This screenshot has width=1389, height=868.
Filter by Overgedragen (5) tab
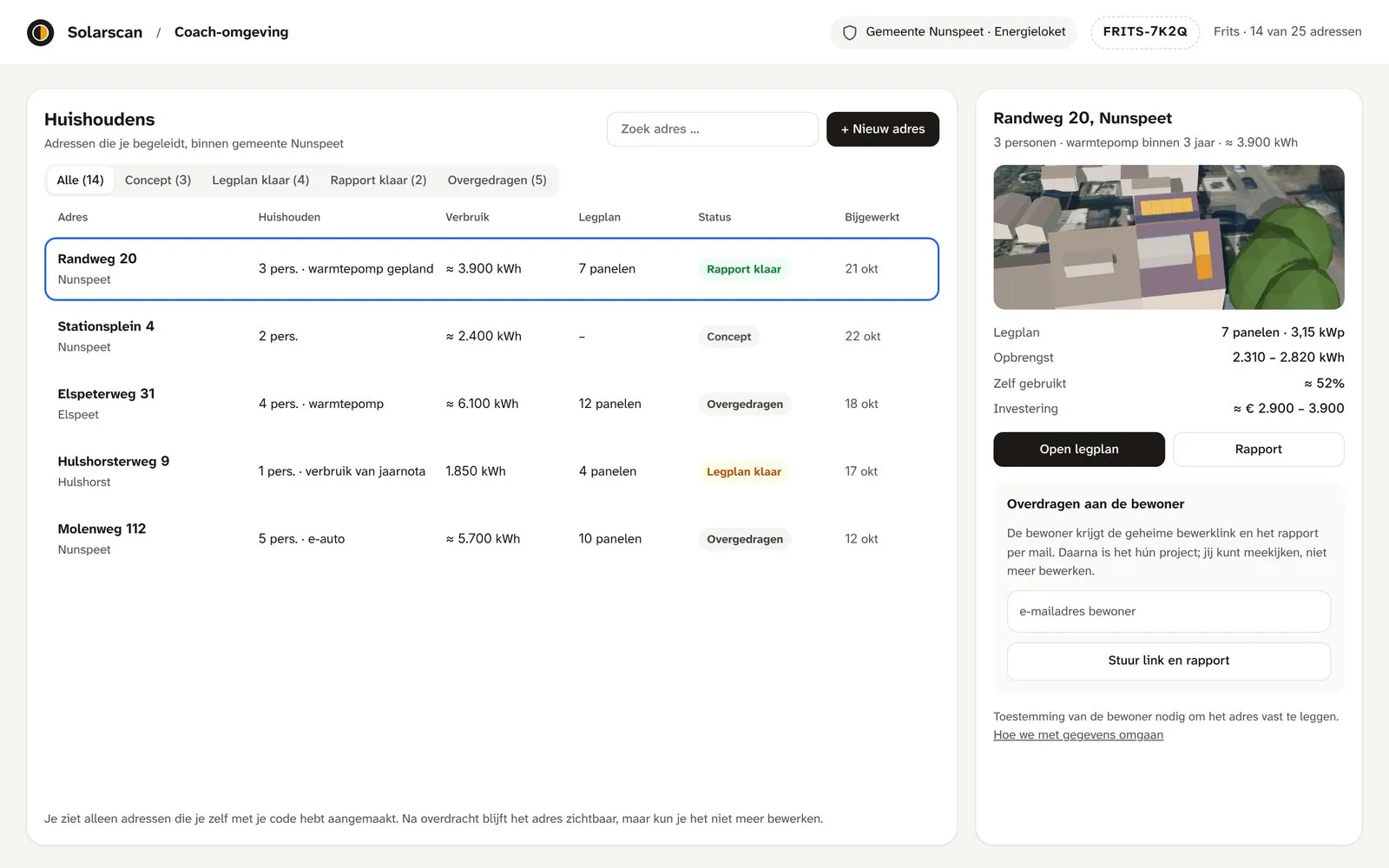click(497, 181)
